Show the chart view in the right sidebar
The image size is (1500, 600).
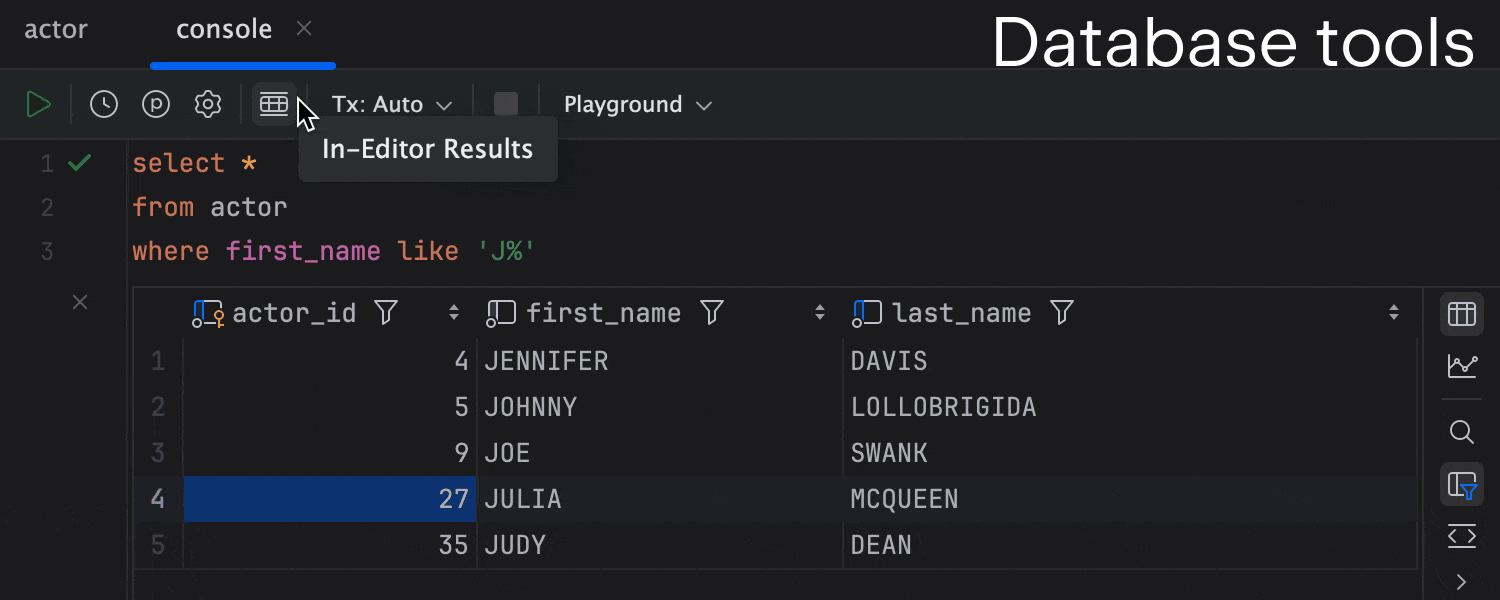coord(1462,367)
